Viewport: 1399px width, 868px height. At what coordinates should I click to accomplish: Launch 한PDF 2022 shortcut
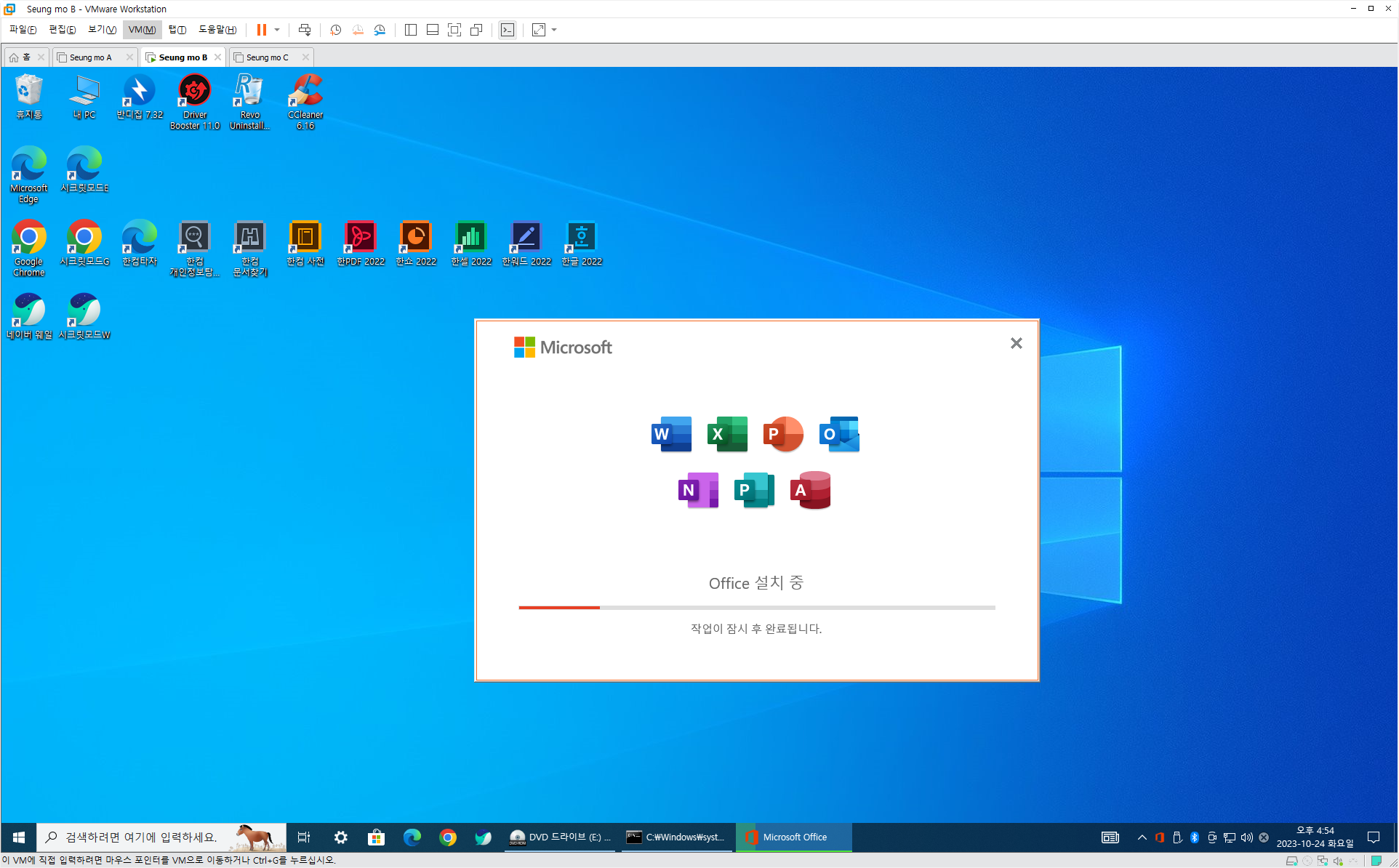(361, 243)
